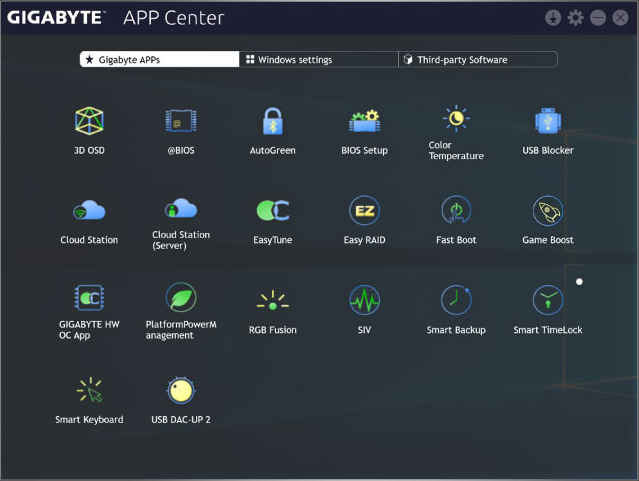
Task: Open APP Center settings gear
Action: [575, 18]
